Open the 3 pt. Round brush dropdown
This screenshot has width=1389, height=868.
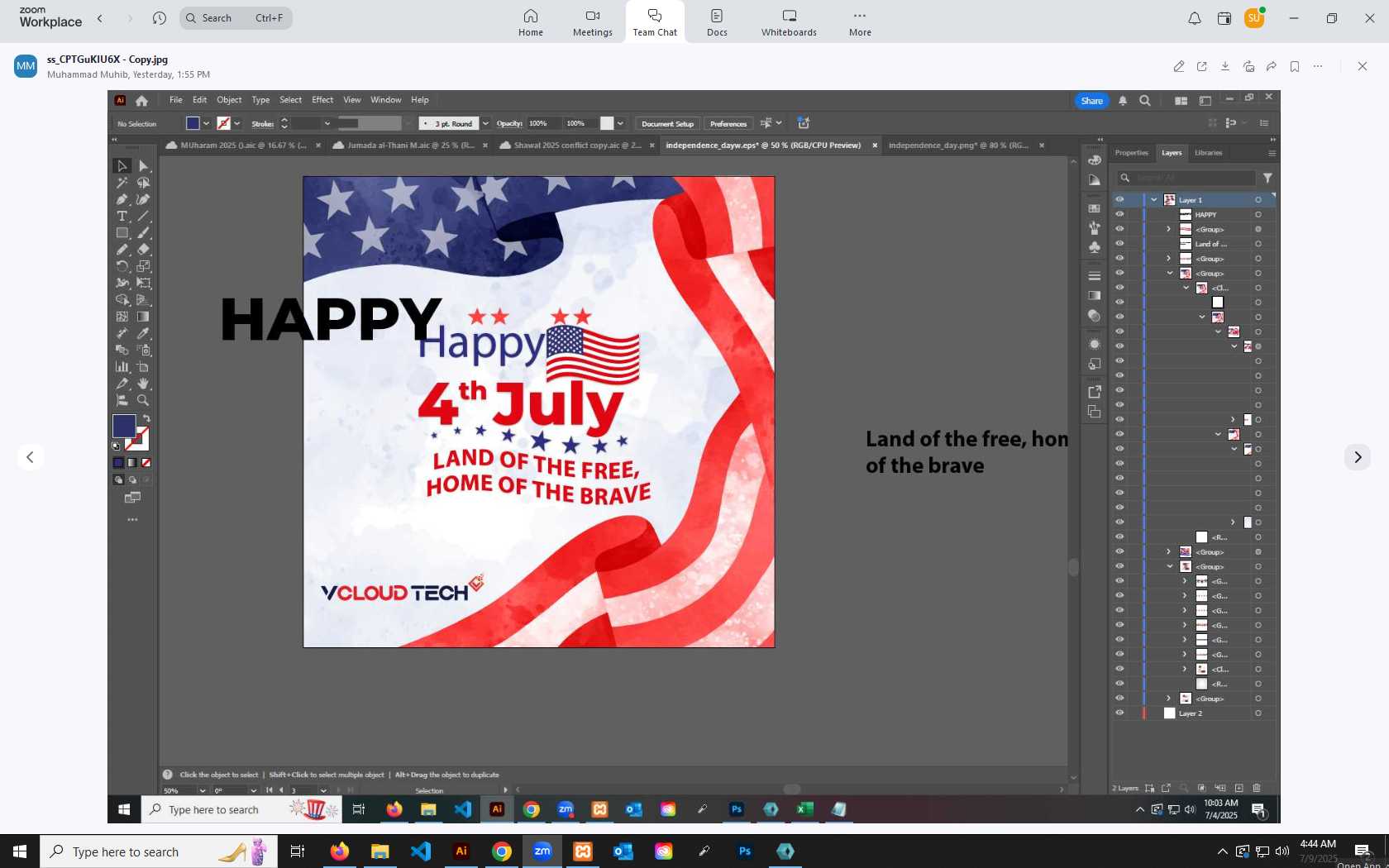point(486,124)
